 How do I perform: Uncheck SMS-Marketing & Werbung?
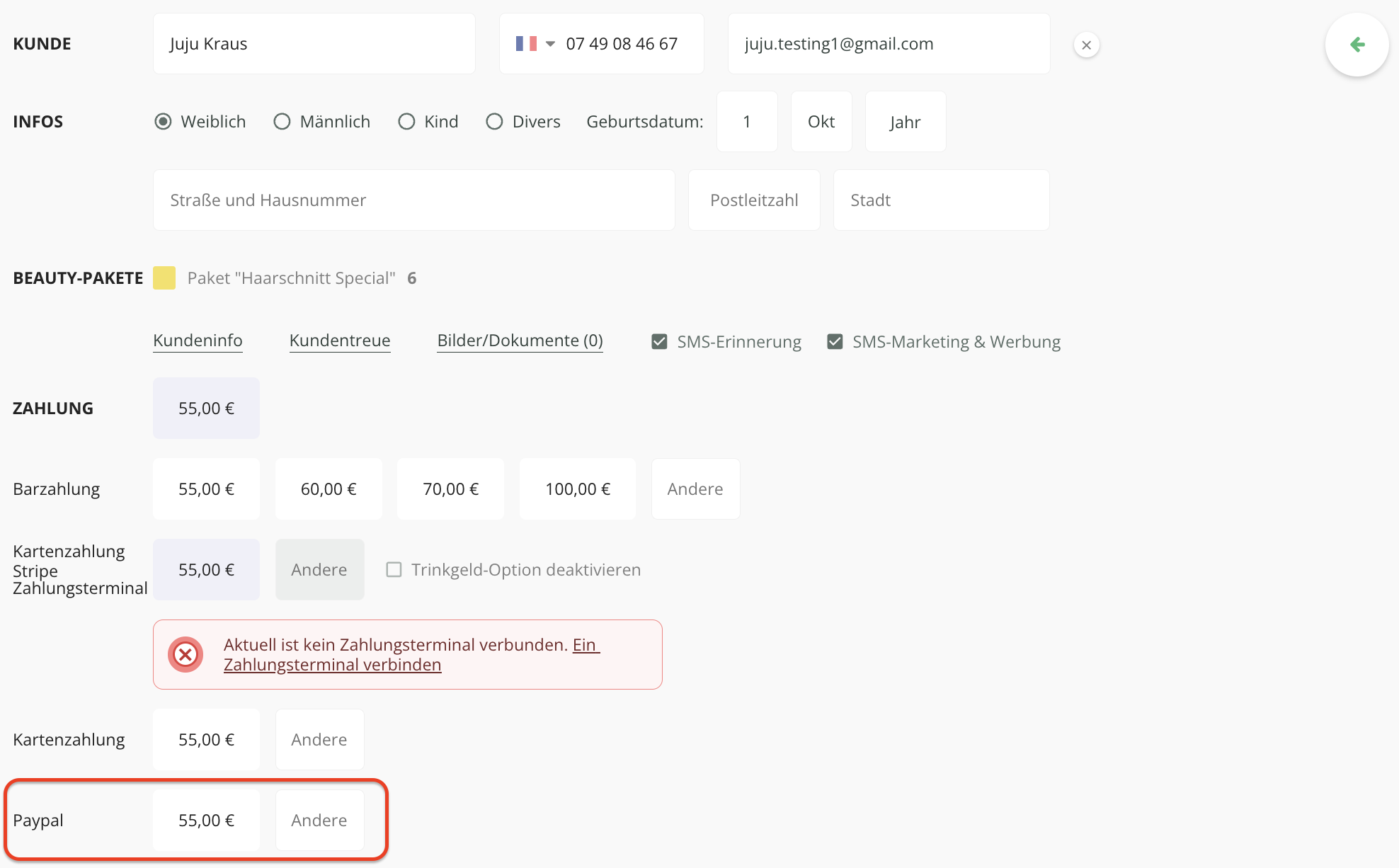click(x=835, y=342)
